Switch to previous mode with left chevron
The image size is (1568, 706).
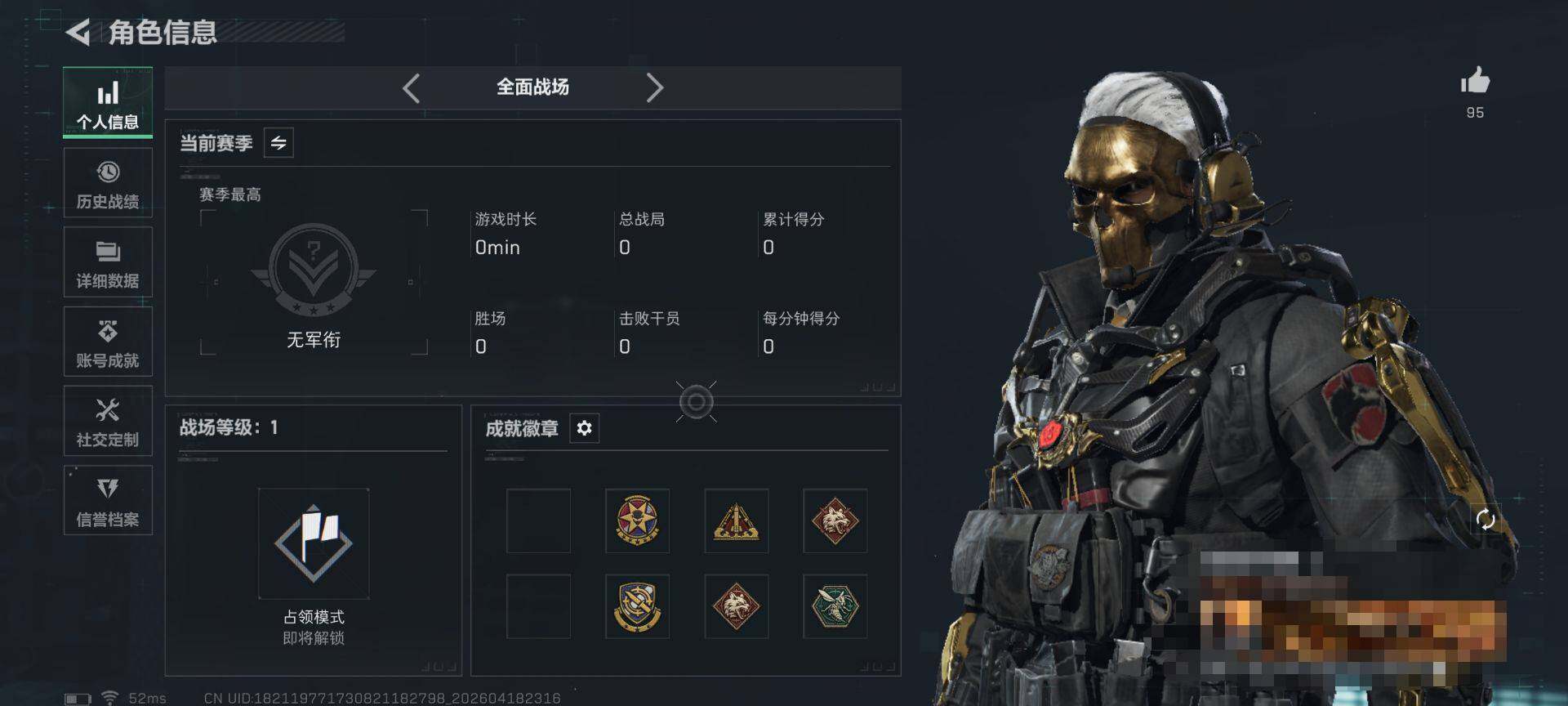(x=412, y=87)
